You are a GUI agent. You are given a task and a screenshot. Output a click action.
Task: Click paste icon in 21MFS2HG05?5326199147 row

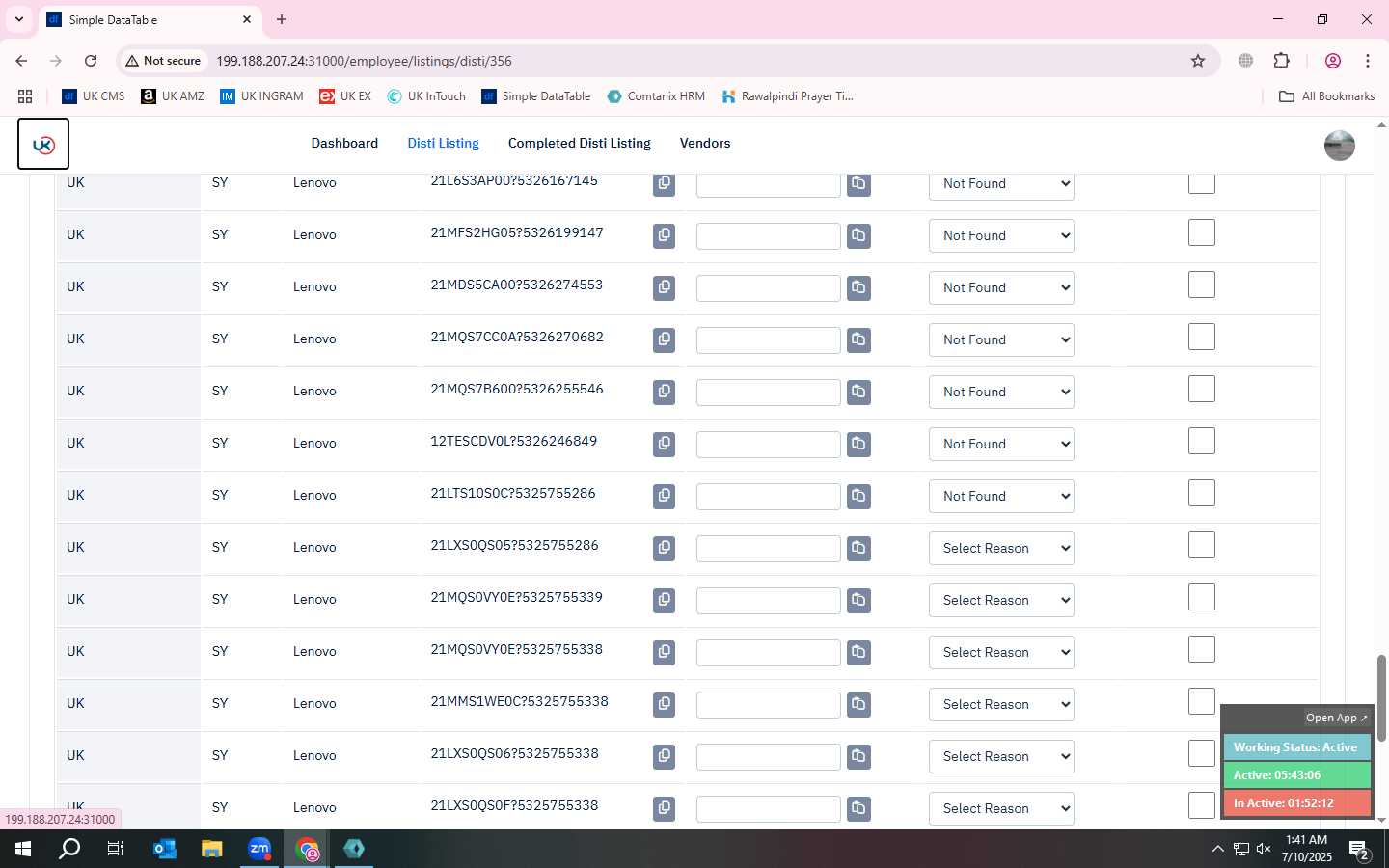tap(858, 235)
